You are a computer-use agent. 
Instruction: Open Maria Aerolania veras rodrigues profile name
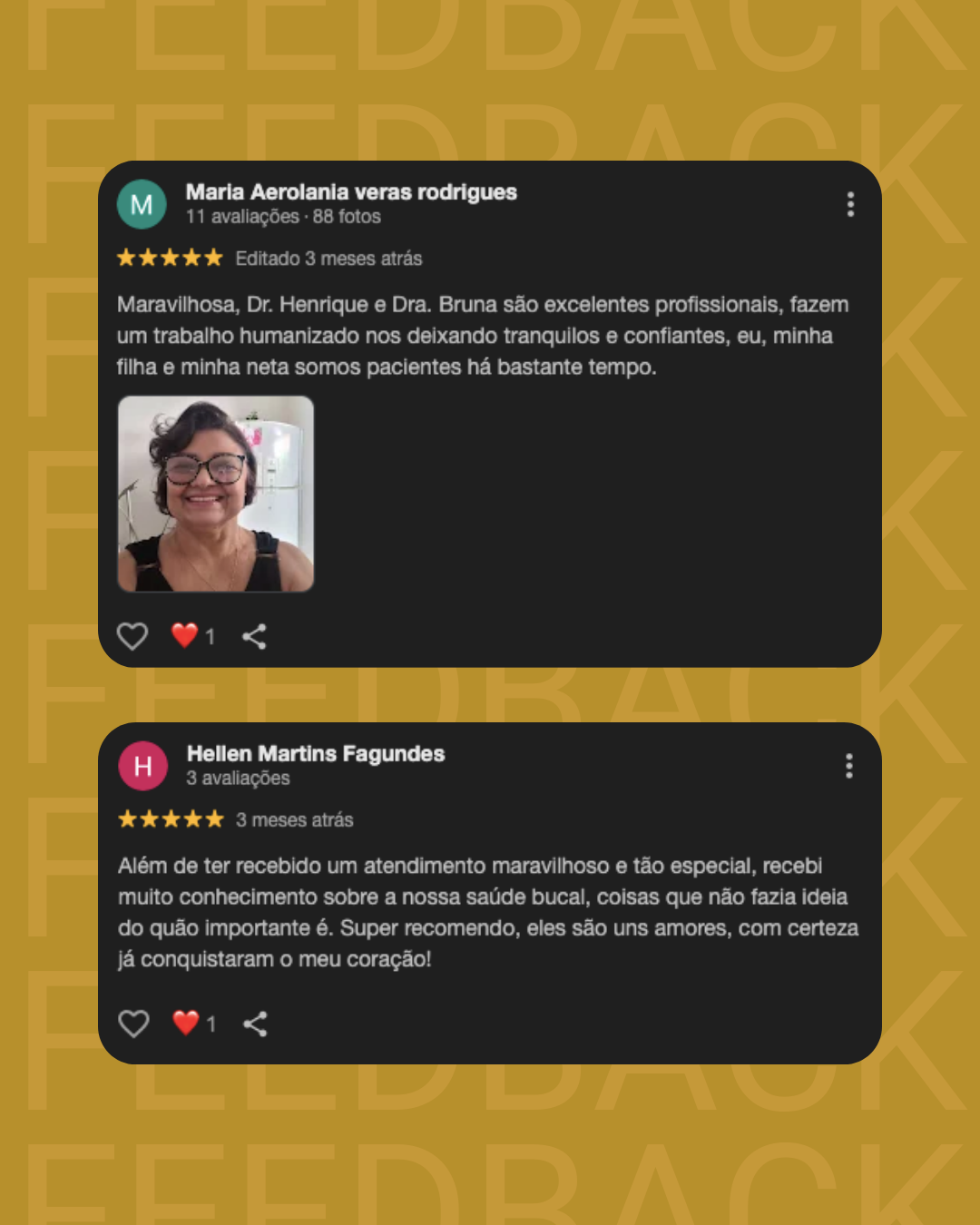[x=351, y=192]
